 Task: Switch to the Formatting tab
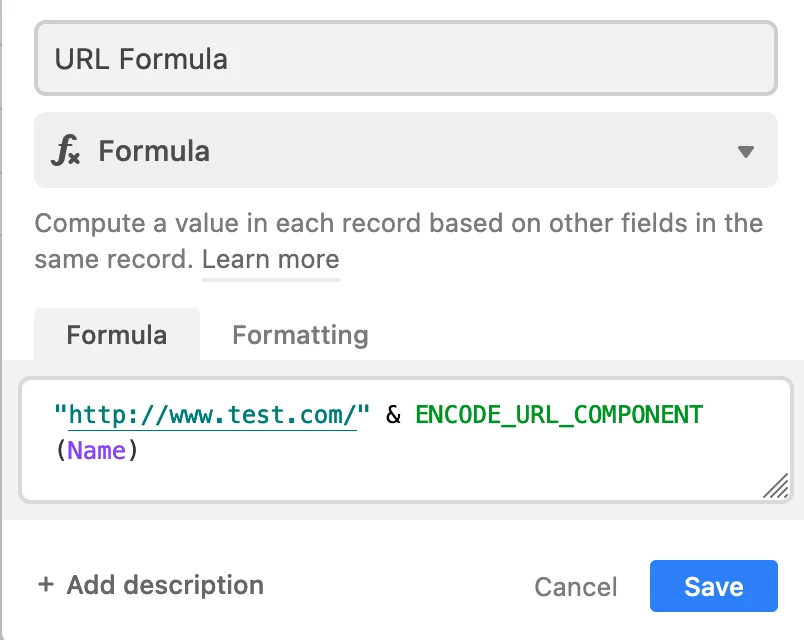point(300,335)
